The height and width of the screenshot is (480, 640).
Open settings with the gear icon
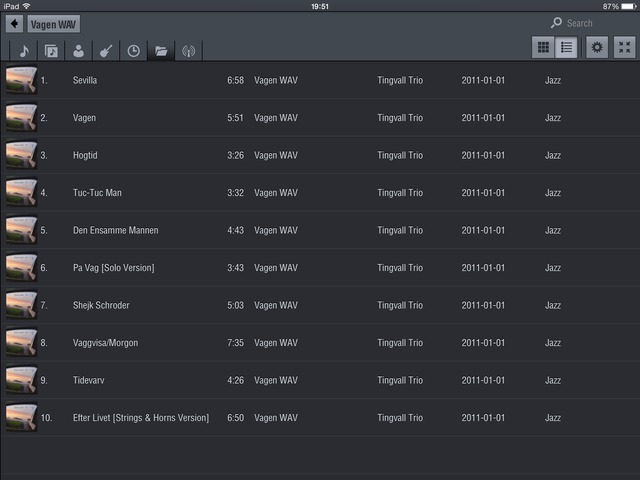pos(597,47)
